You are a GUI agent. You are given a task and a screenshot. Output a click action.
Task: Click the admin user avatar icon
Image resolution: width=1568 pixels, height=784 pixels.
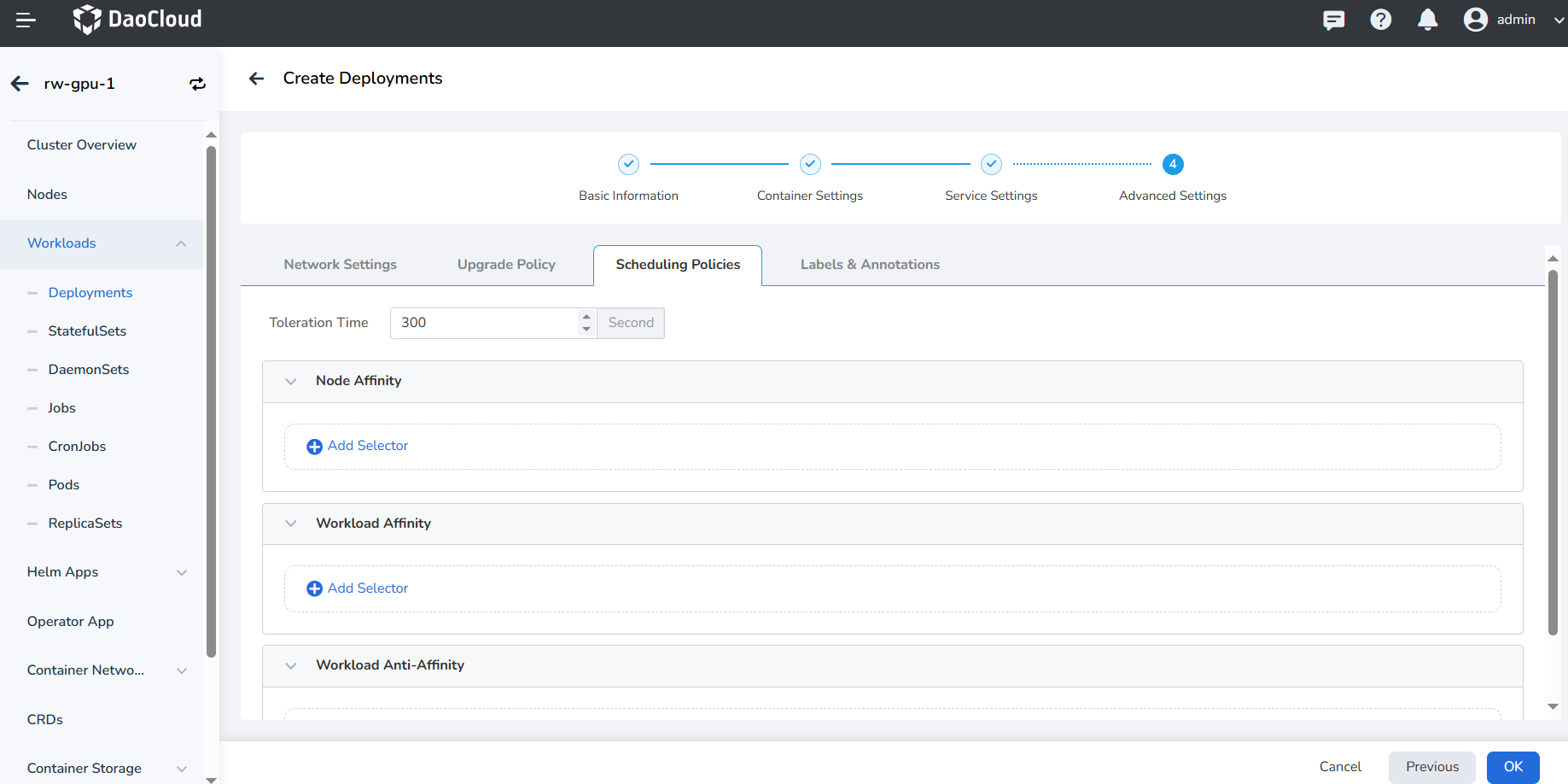coord(1475,20)
